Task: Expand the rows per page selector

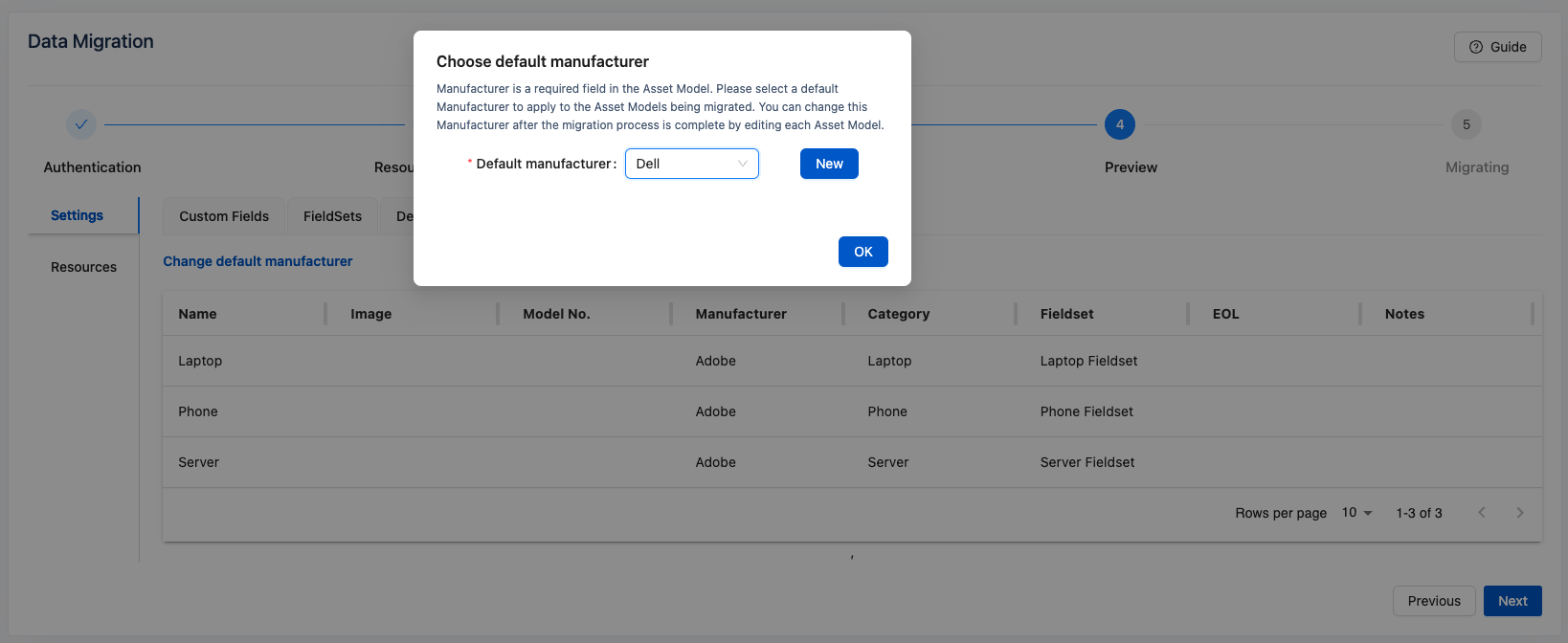Action: (x=1356, y=513)
